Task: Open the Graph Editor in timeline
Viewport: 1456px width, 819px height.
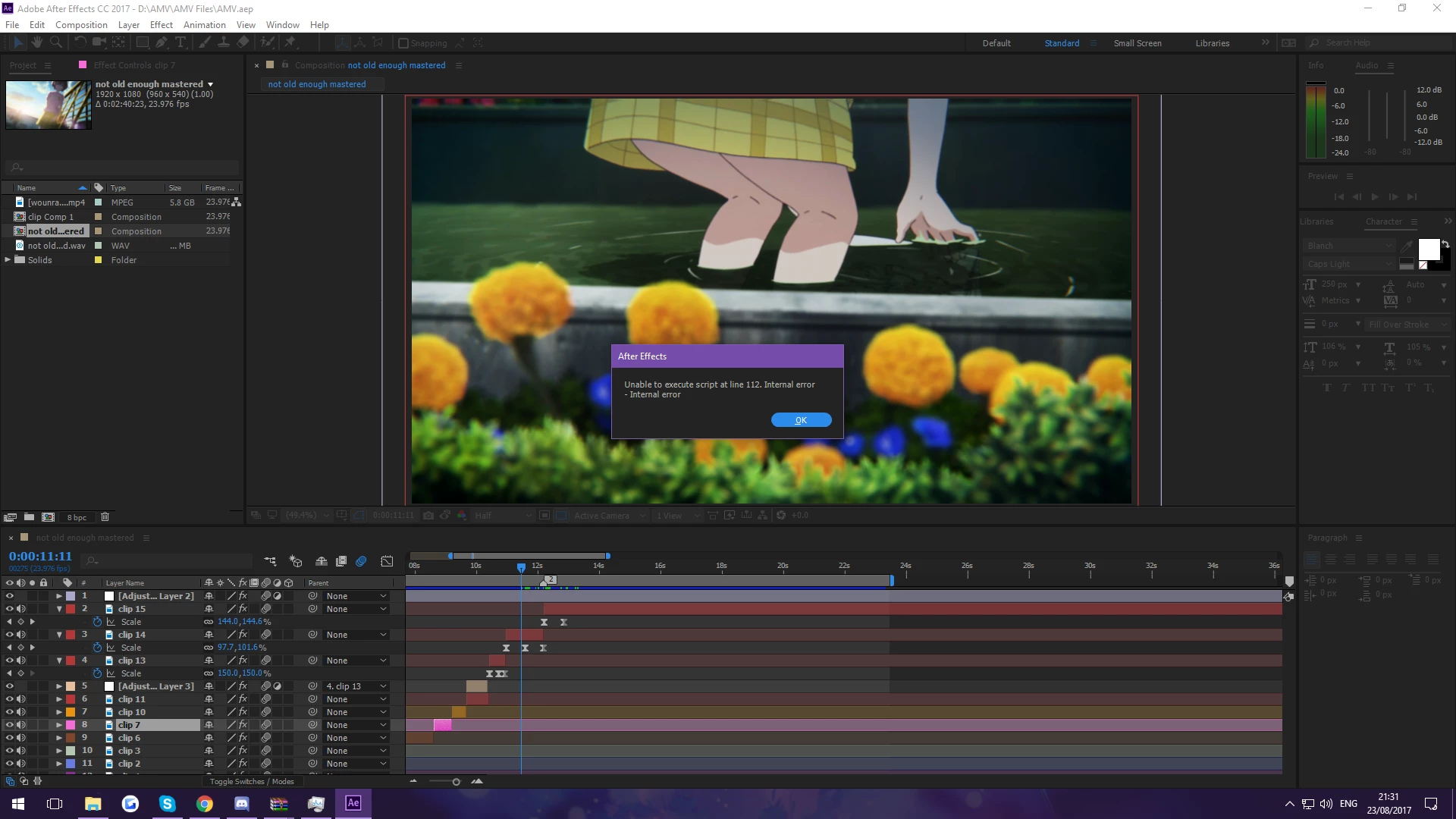Action: pyautogui.click(x=387, y=561)
